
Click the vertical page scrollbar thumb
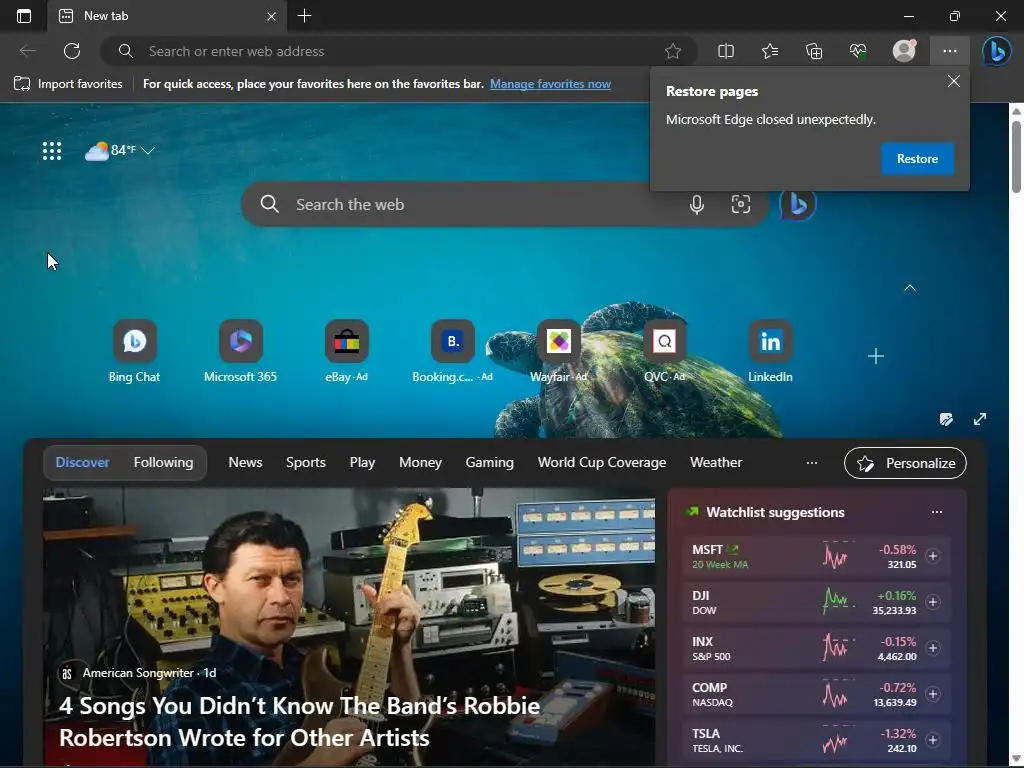tap(1016, 157)
